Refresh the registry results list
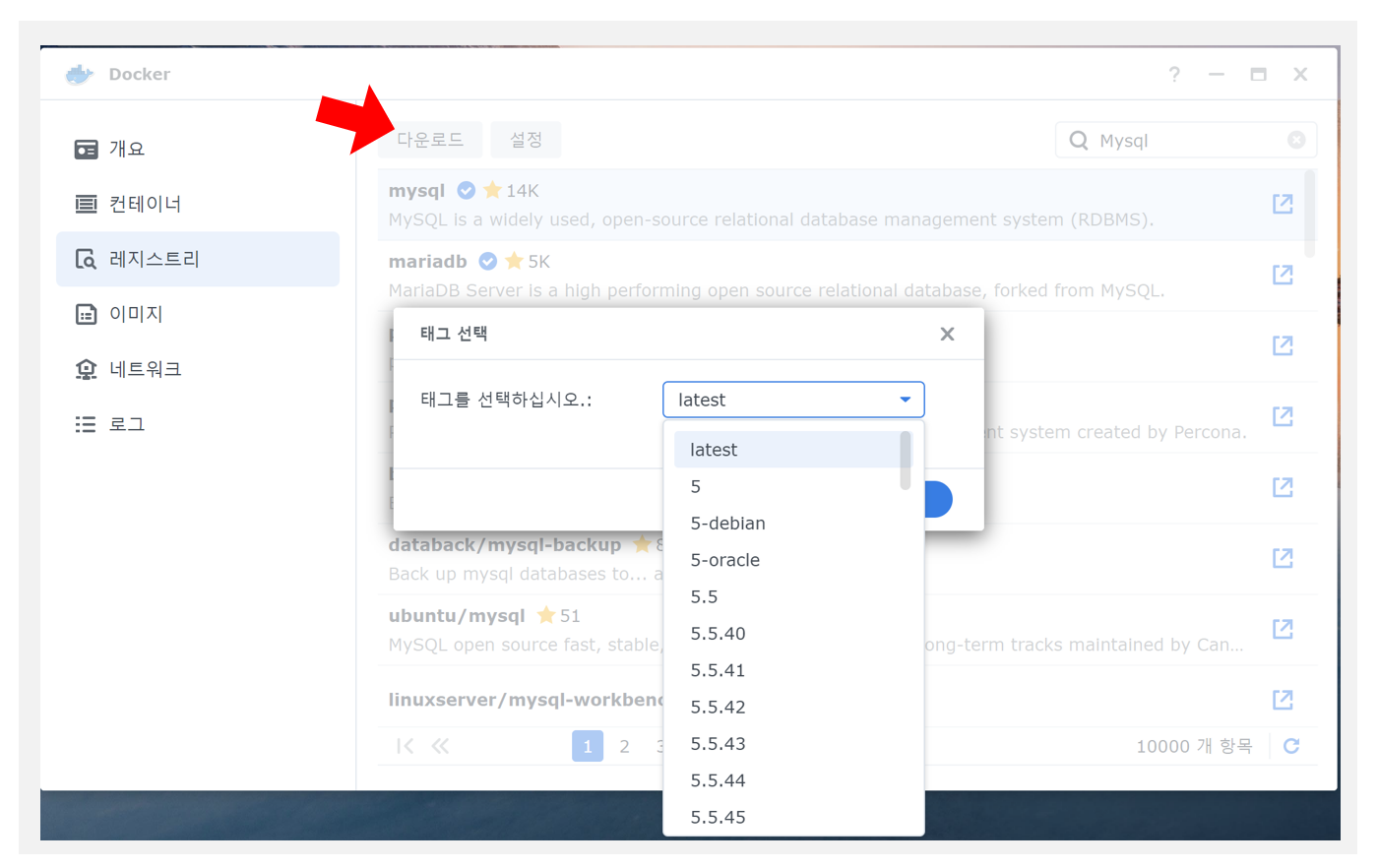Image resolution: width=1378 pixels, height=868 pixels. tap(1291, 746)
